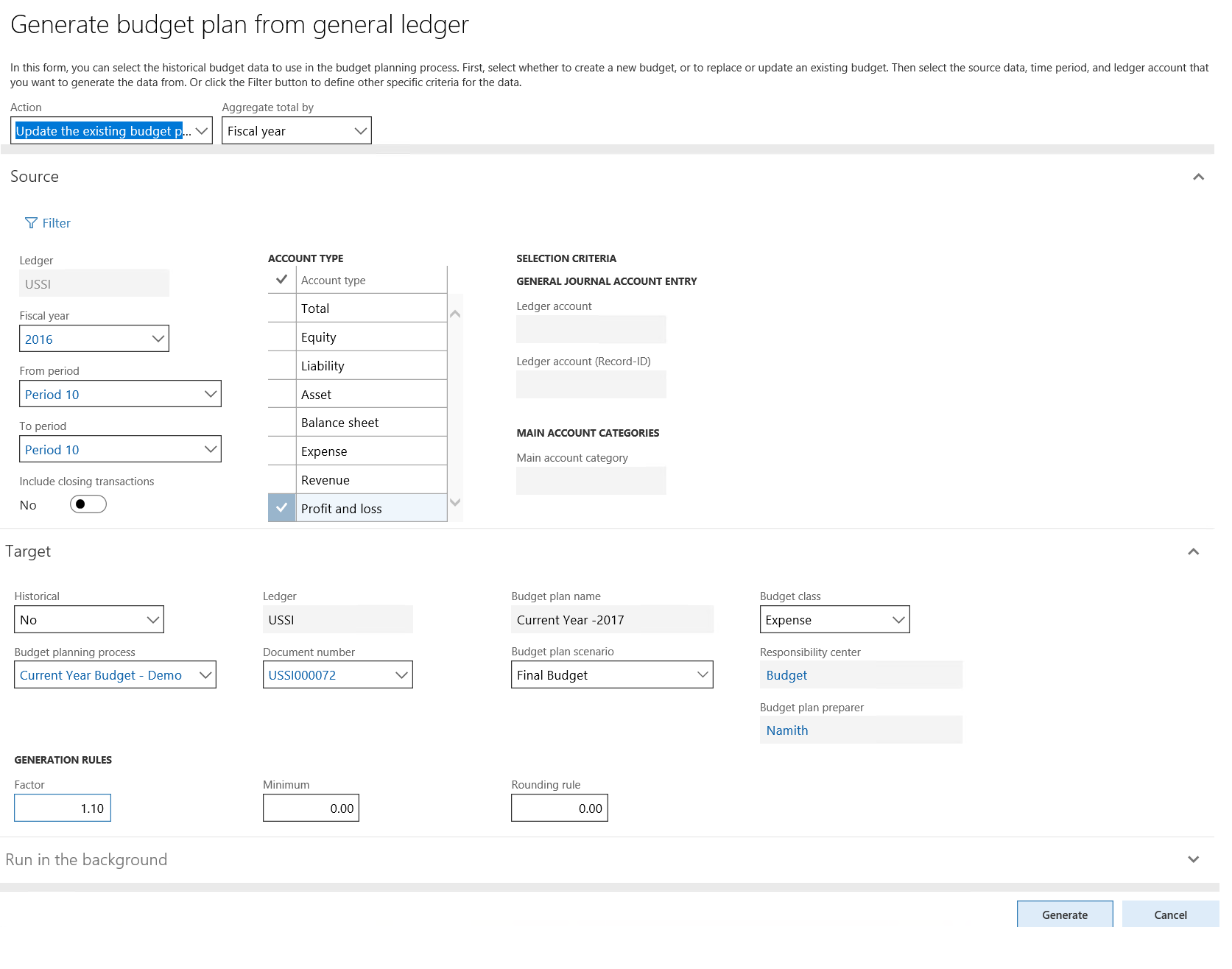The width and height of the screenshot is (1232, 969).
Task: Click the Generate button
Action: coord(1064,915)
